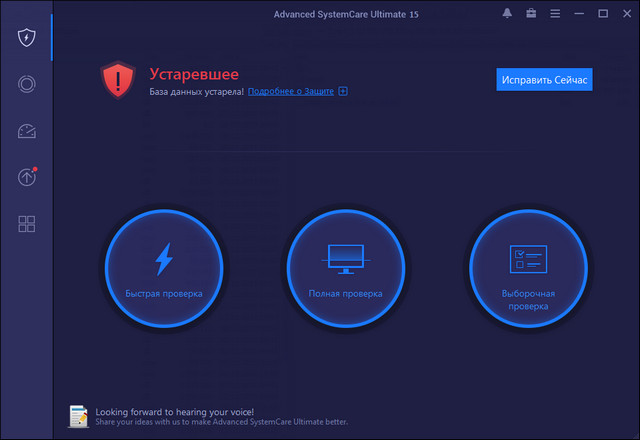
Task: Click the Устаревшее status heading
Action: point(194,73)
